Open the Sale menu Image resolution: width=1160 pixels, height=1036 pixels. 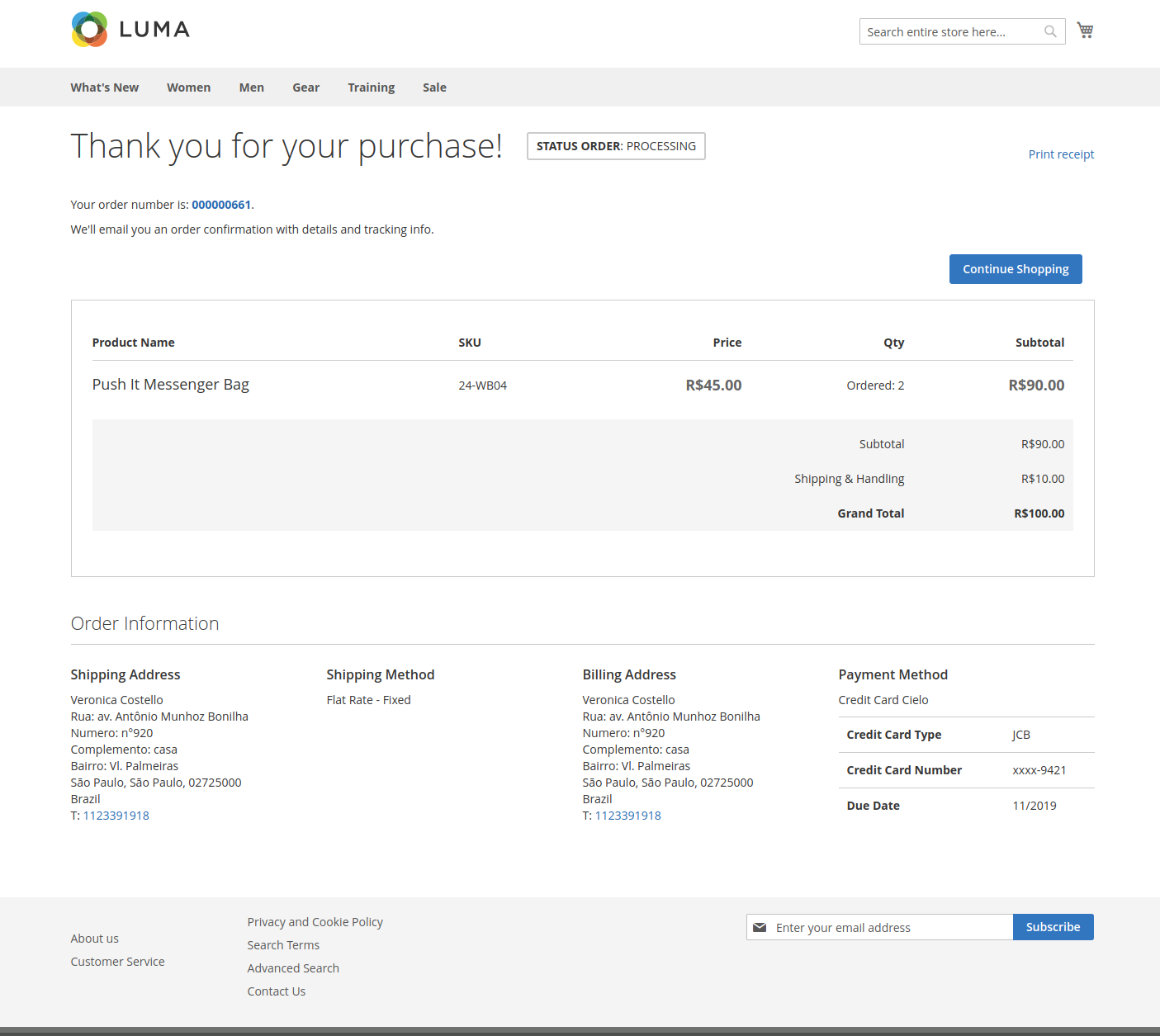tap(435, 88)
